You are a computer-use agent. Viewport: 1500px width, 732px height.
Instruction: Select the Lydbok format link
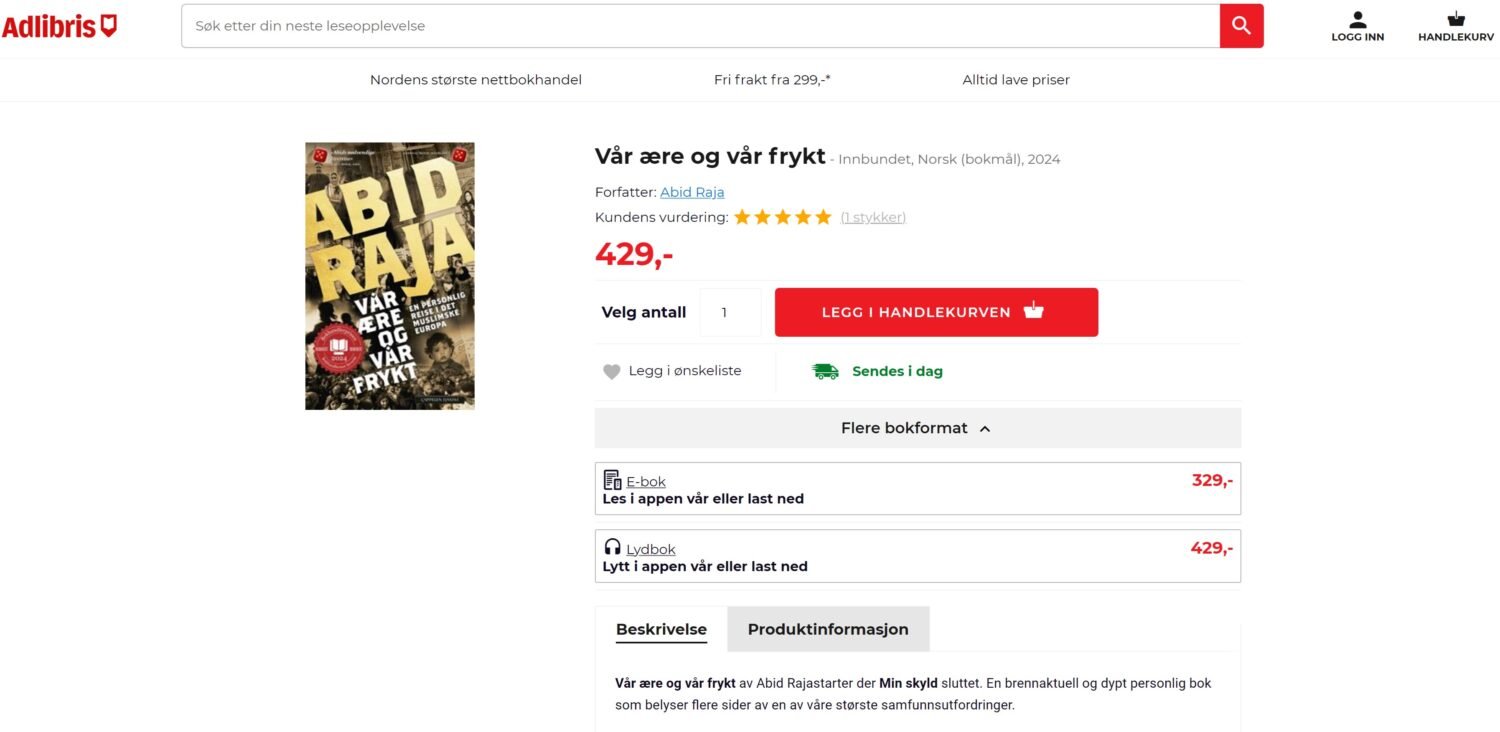coord(651,549)
